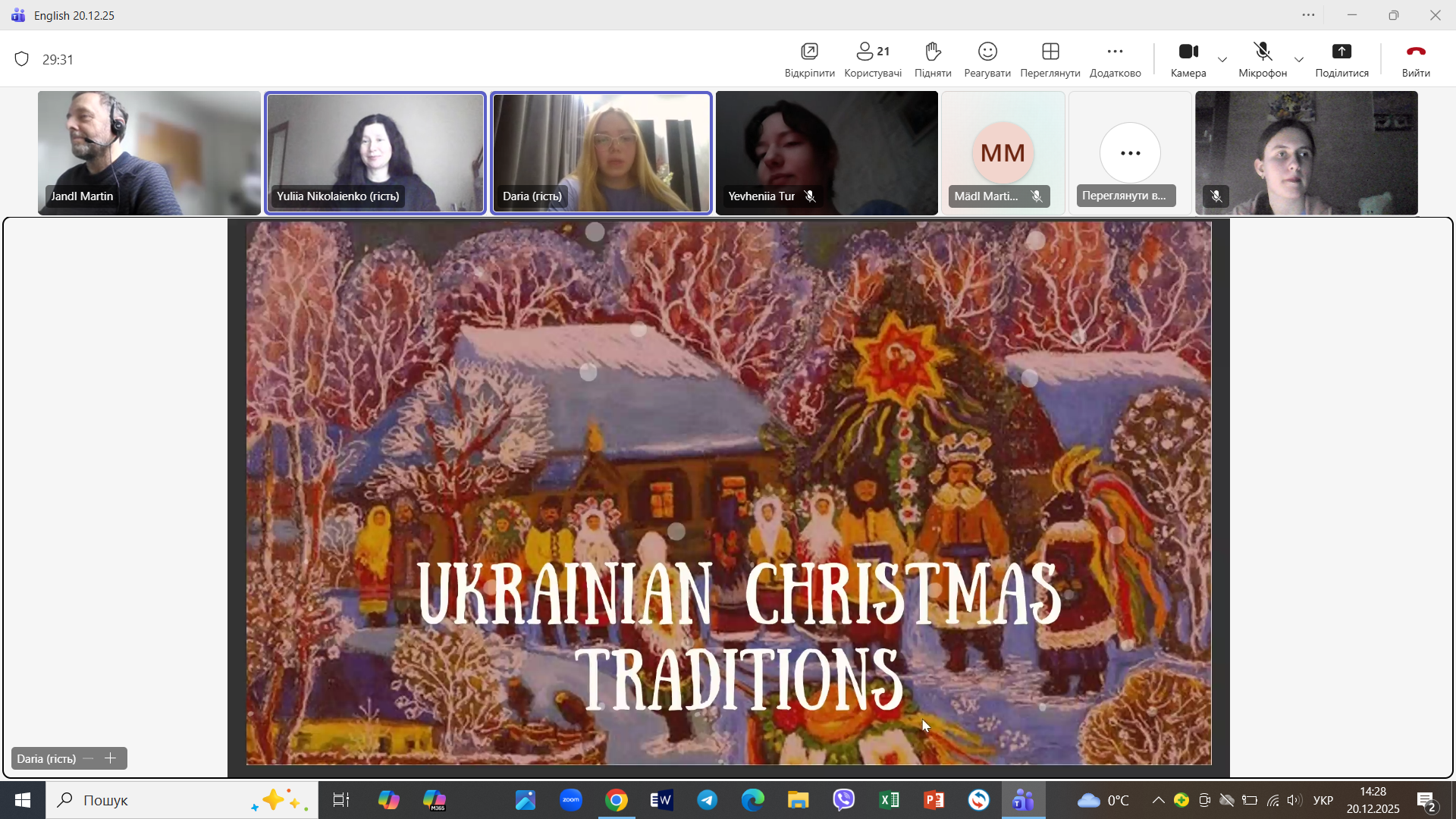Image resolution: width=1456 pixels, height=819 pixels.
Task: Open PowerPoint from the taskbar
Action: [x=934, y=800]
